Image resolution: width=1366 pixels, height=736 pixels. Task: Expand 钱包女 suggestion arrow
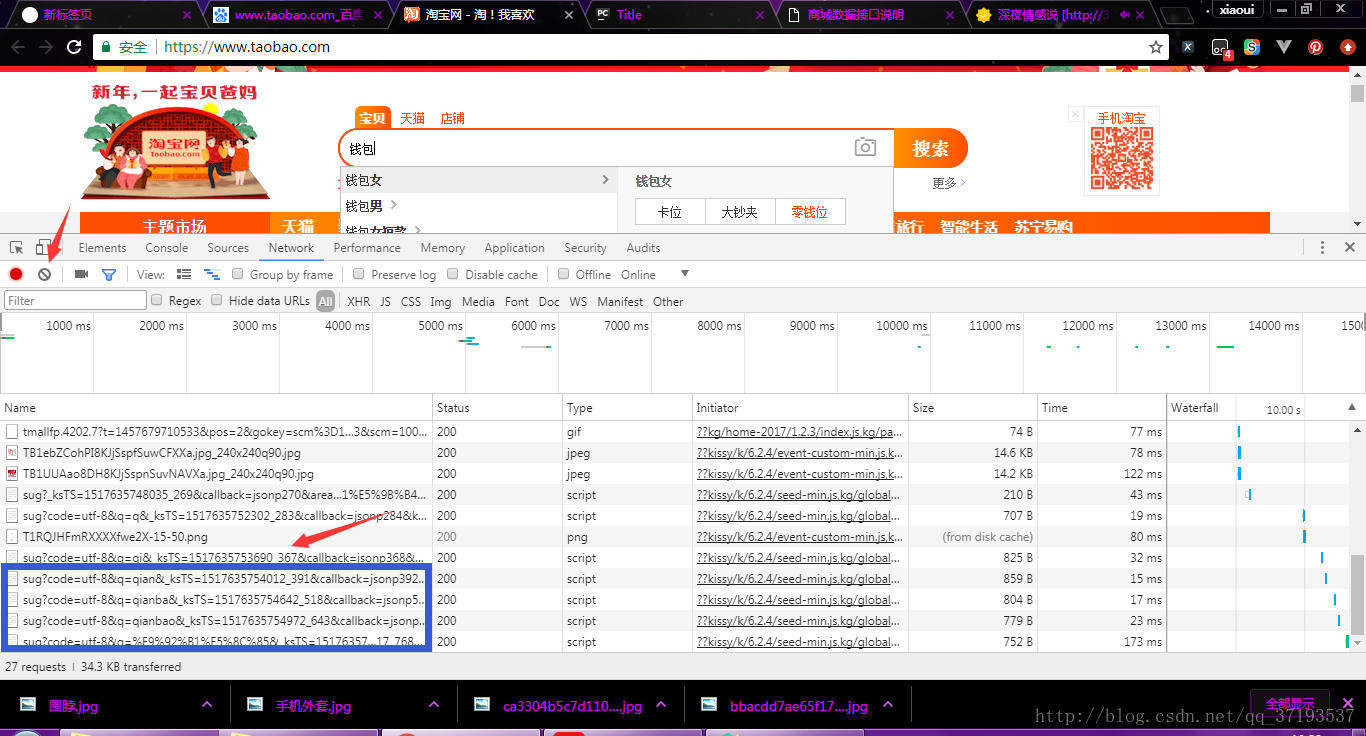[x=605, y=180]
